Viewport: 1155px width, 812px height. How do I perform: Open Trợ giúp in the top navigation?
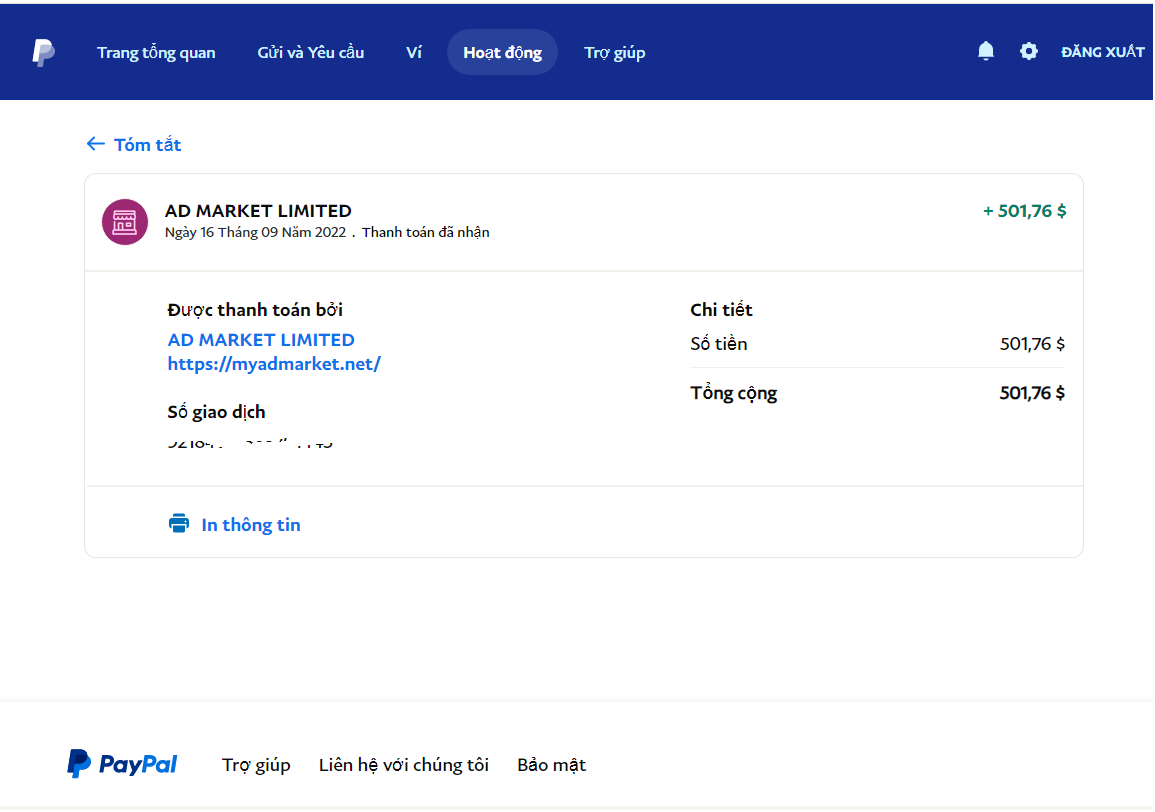click(x=615, y=53)
